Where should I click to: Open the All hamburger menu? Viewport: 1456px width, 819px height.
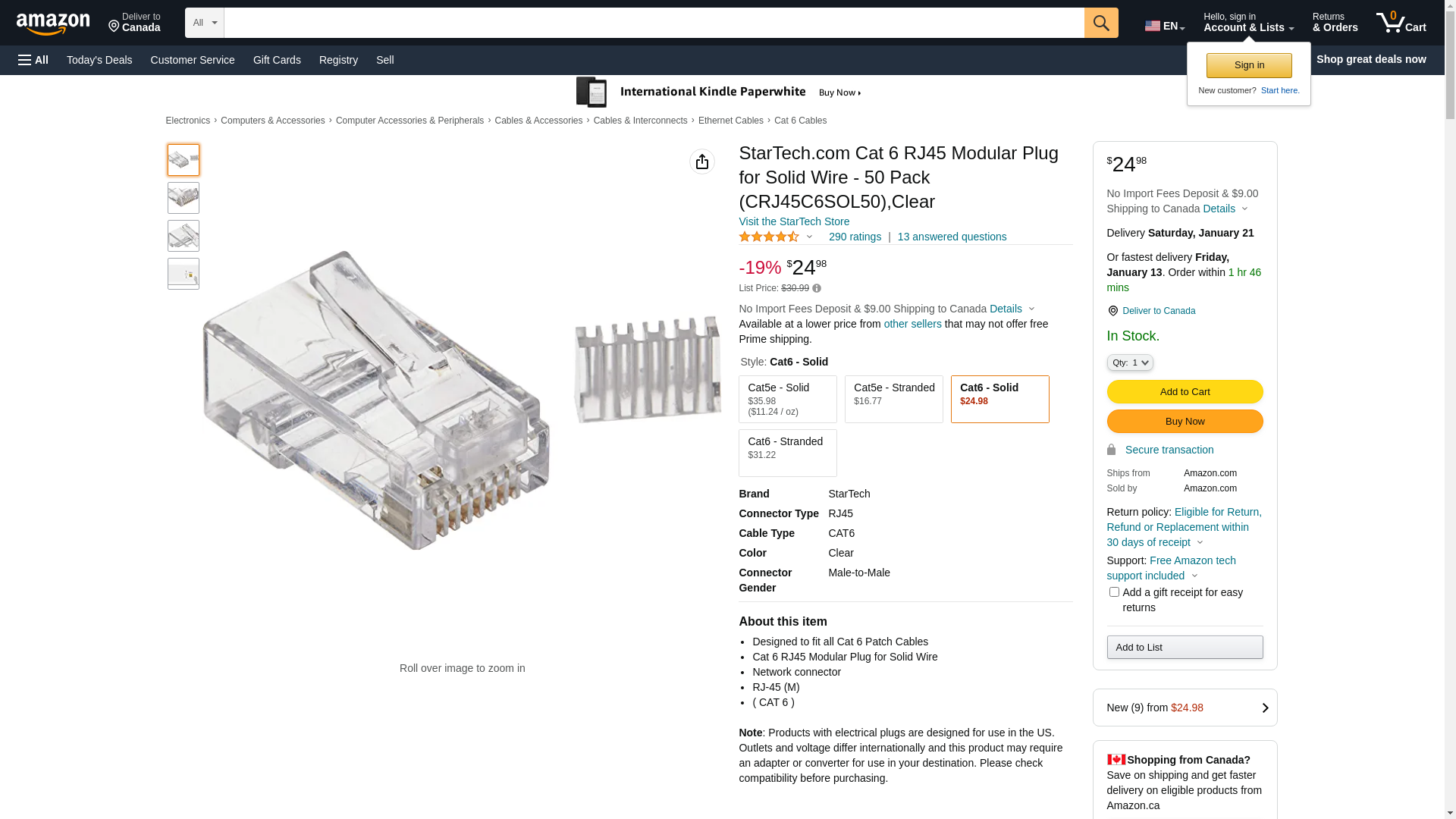point(33,60)
